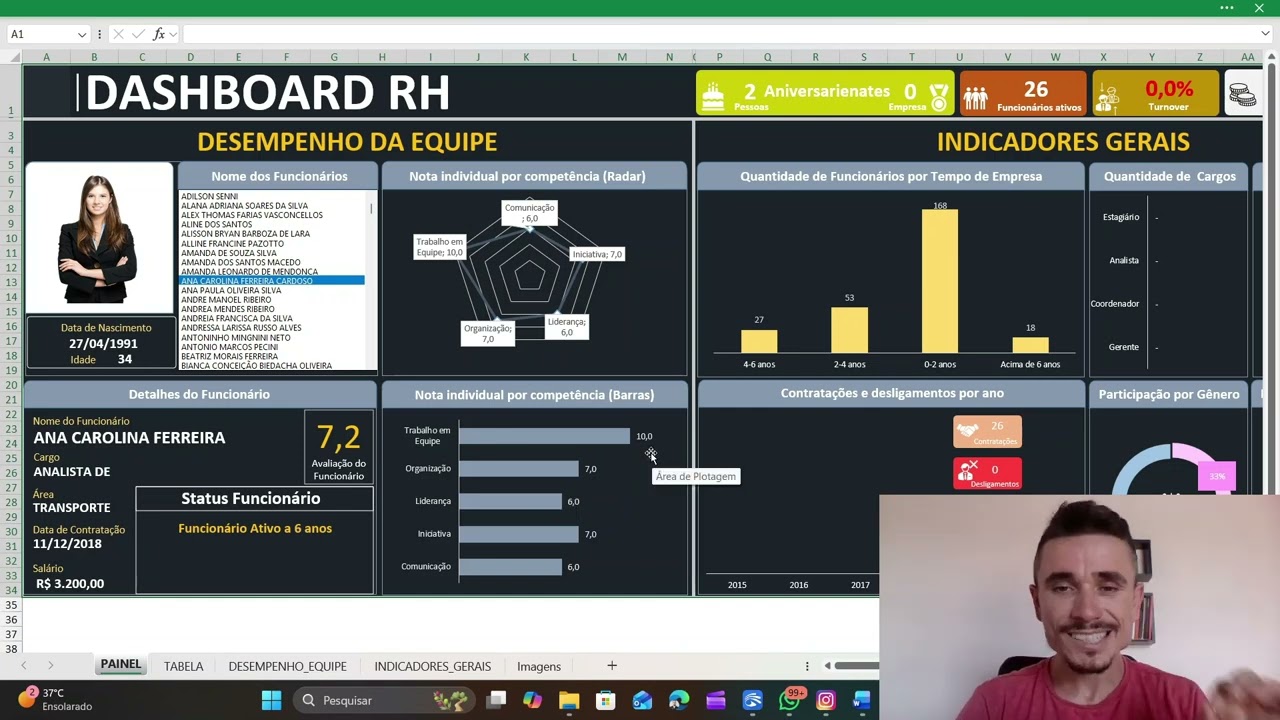This screenshot has width=1280, height=720.
Task: Click the Status Funcionário header box
Action: 254,498
